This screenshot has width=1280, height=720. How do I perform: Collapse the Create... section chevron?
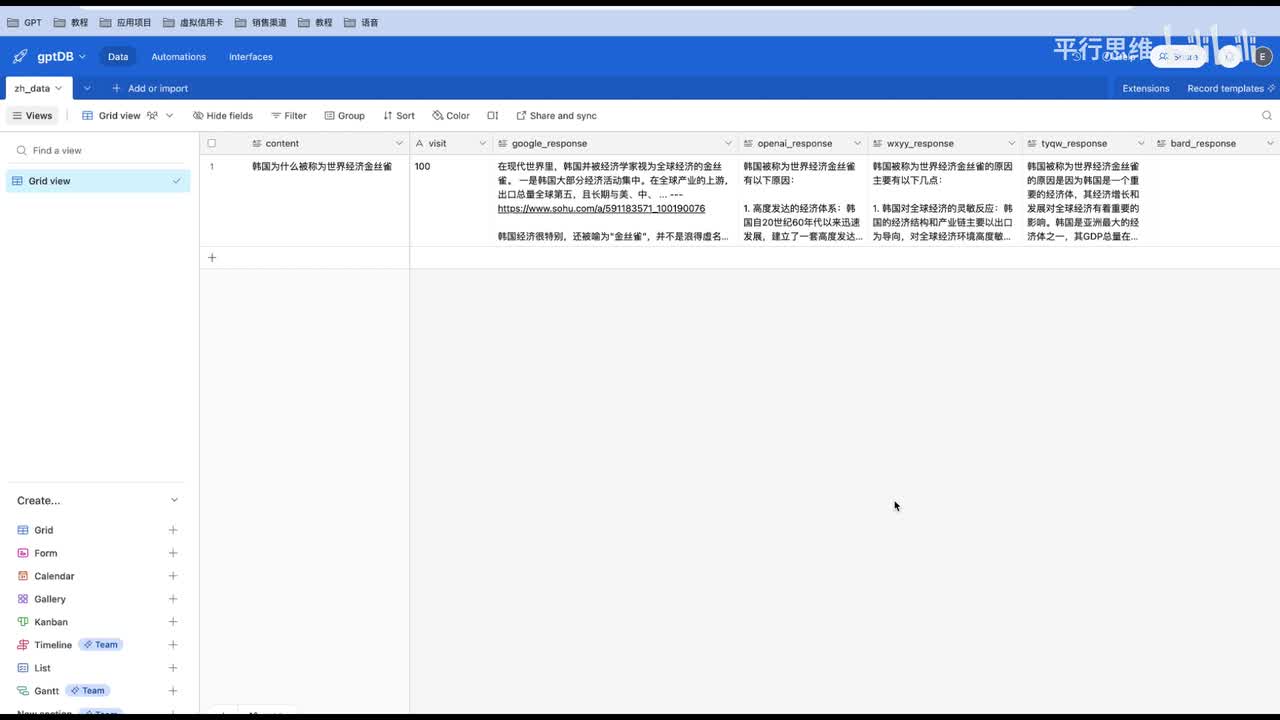tap(174, 500)
